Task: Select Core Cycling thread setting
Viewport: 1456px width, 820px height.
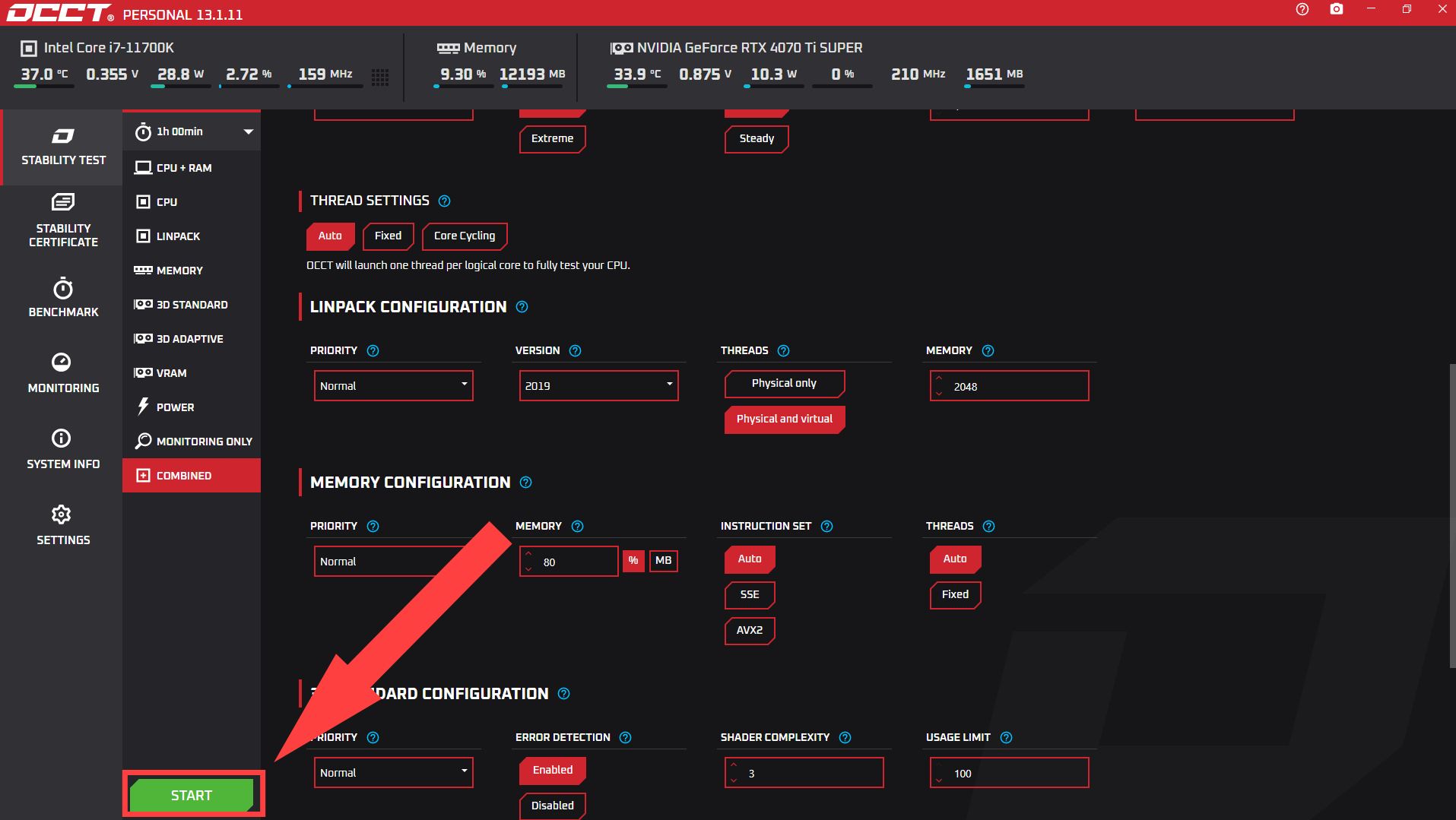Action: (464, 236)
